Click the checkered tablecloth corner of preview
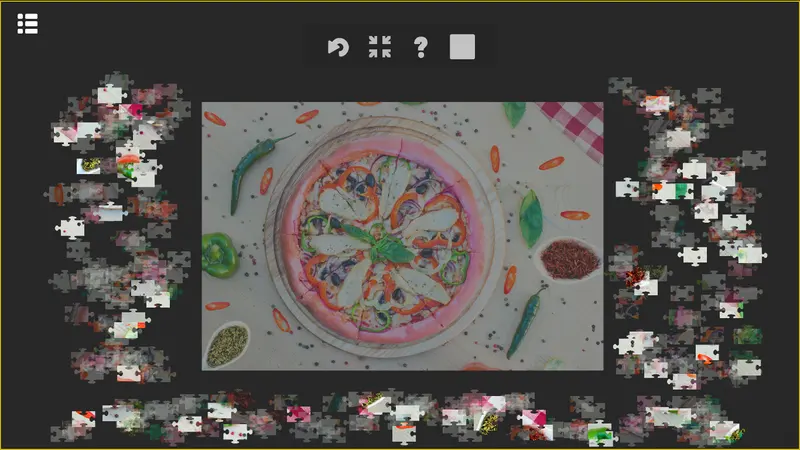The image size is (800, 450). point(574,128)
